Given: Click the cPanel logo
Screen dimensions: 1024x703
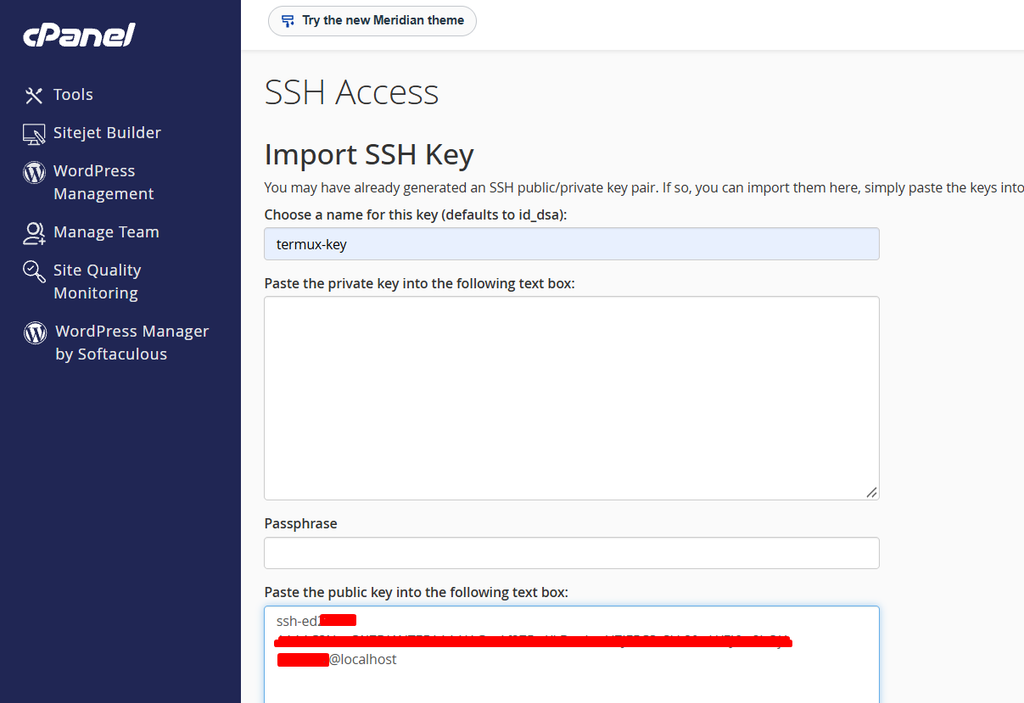Looking at the screenshot, I should click(79, 35).
